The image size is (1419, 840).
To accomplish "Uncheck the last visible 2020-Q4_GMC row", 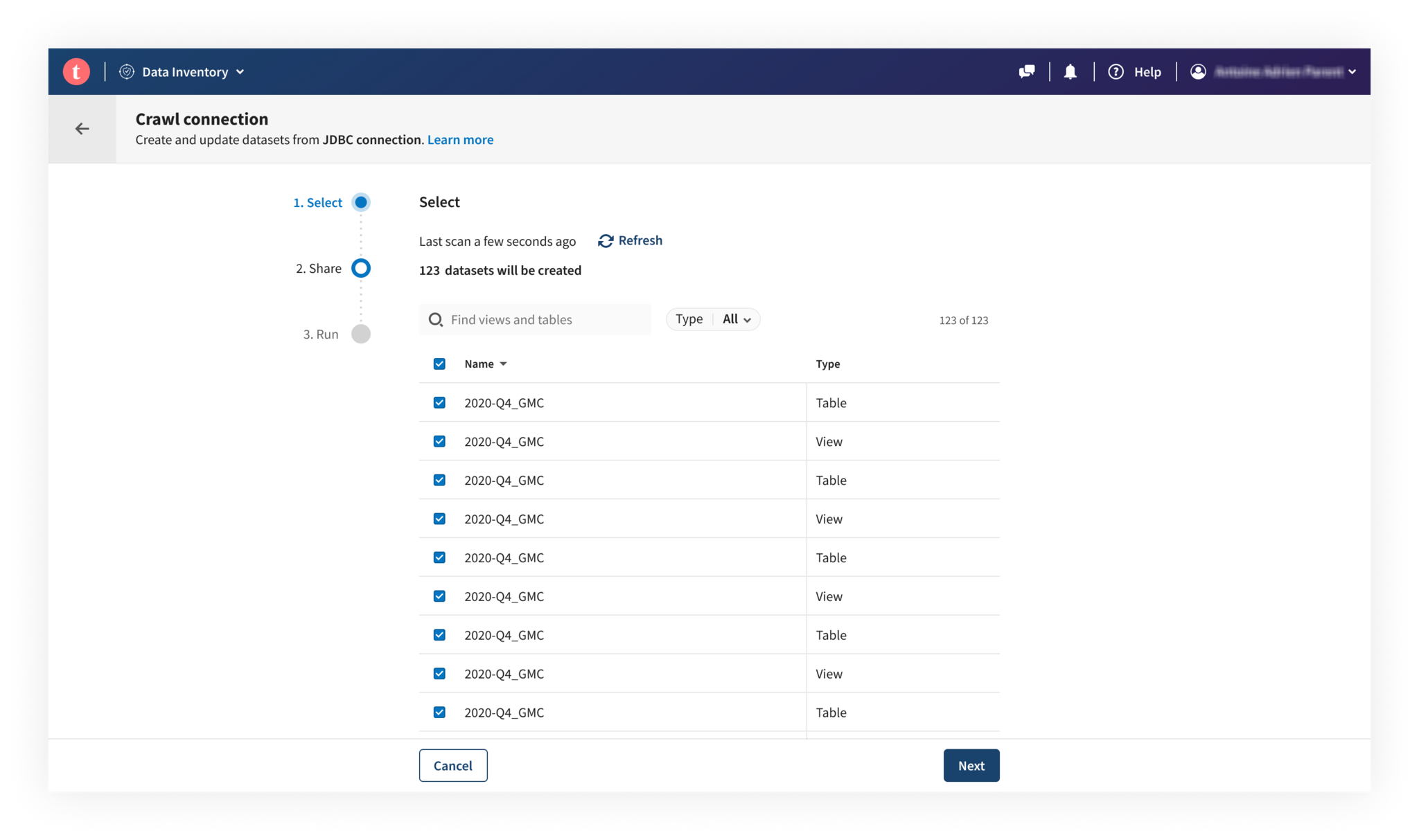I will point(439,713).
